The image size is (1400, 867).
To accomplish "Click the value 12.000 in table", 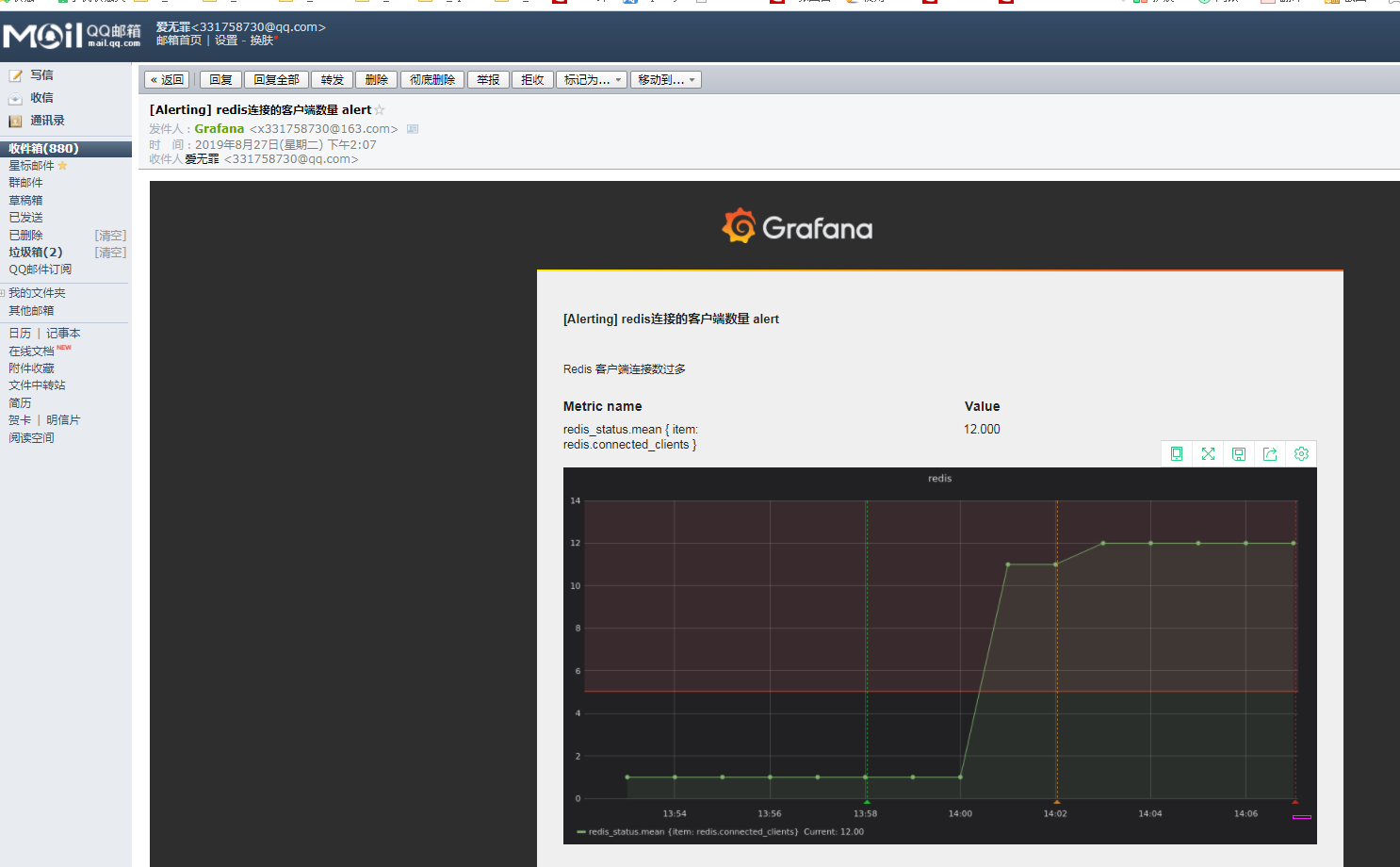I will click(982, 430).
